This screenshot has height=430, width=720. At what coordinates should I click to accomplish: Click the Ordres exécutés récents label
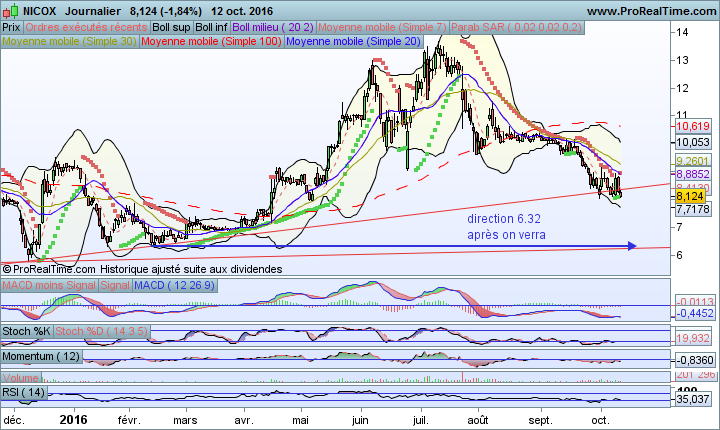coord(86,28)
